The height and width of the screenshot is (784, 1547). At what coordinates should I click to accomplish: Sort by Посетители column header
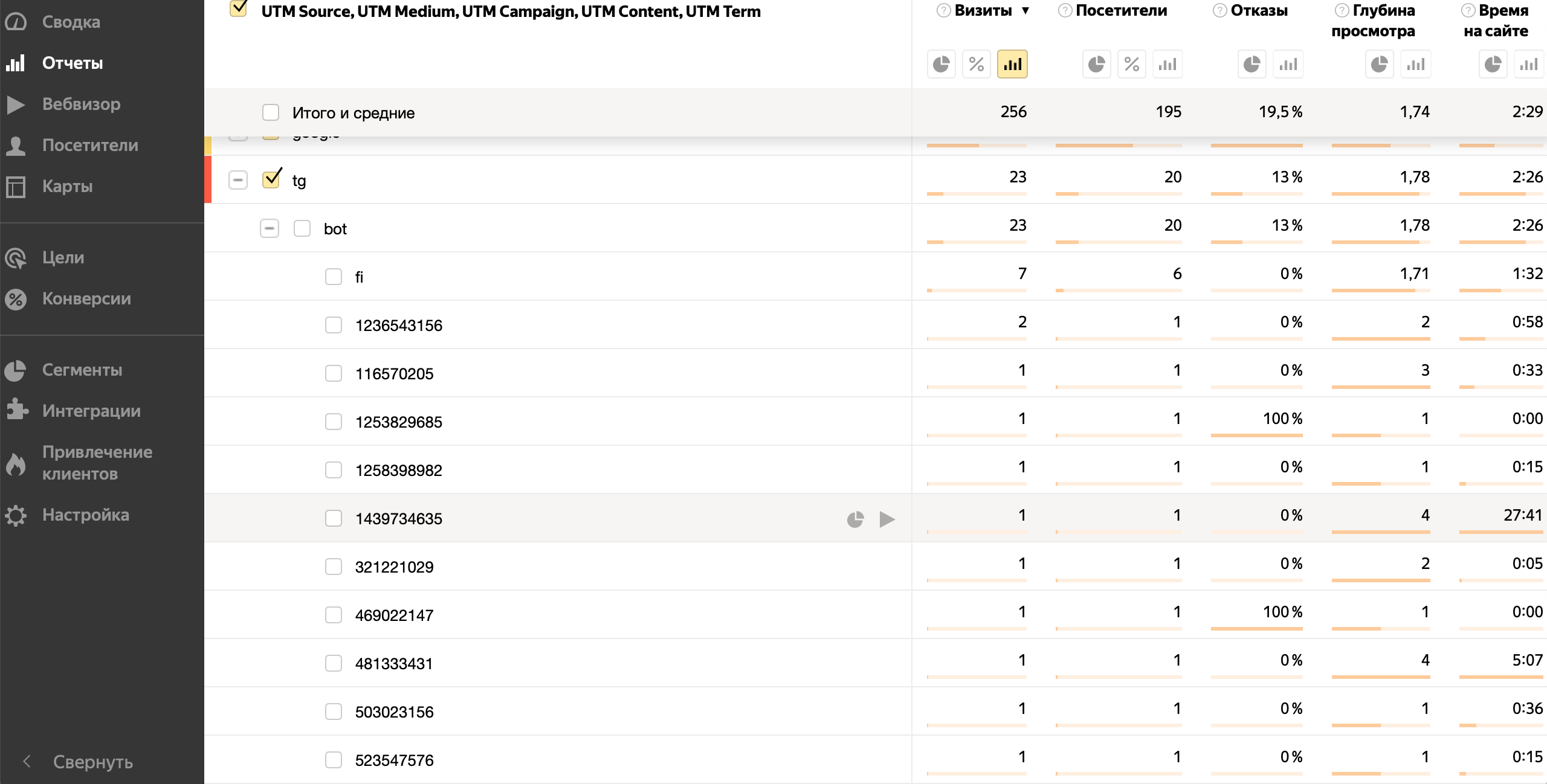[1121, 11]
